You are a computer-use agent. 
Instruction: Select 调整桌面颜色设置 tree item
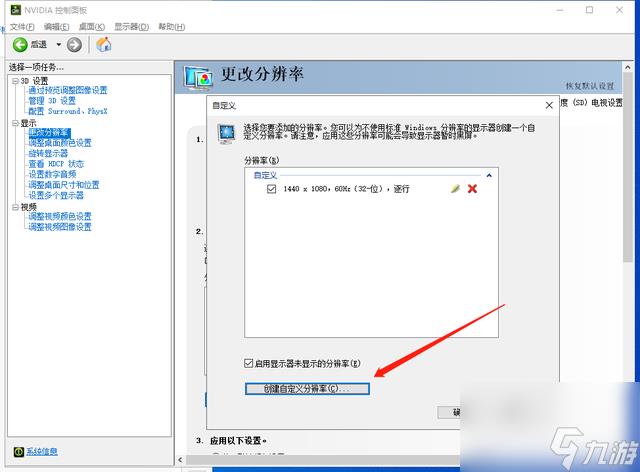60,143
